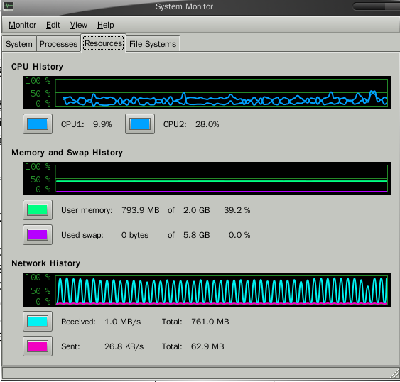Open the View menu

tap(78, 25)
